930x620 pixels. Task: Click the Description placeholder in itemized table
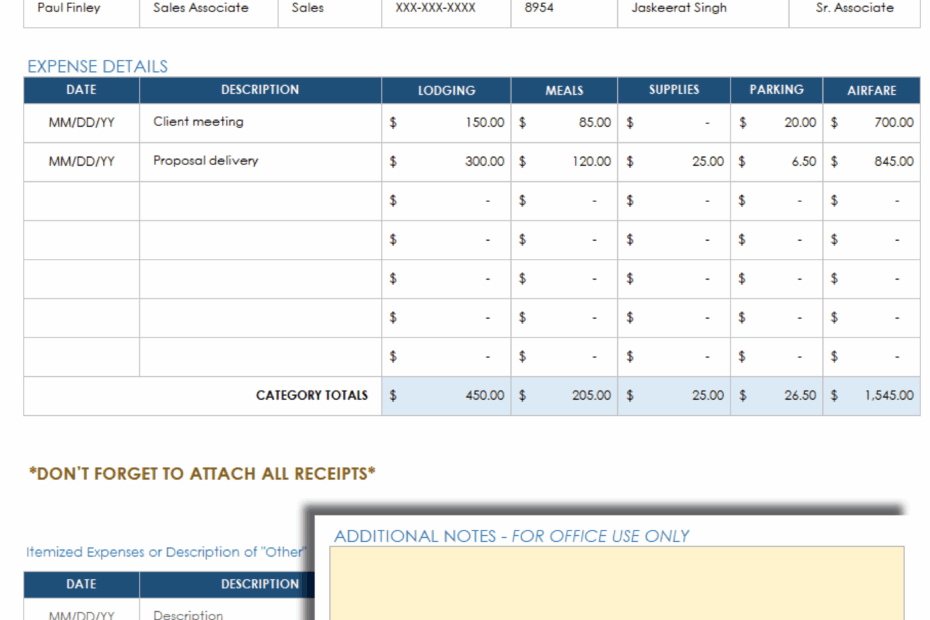tap(188, 615)
